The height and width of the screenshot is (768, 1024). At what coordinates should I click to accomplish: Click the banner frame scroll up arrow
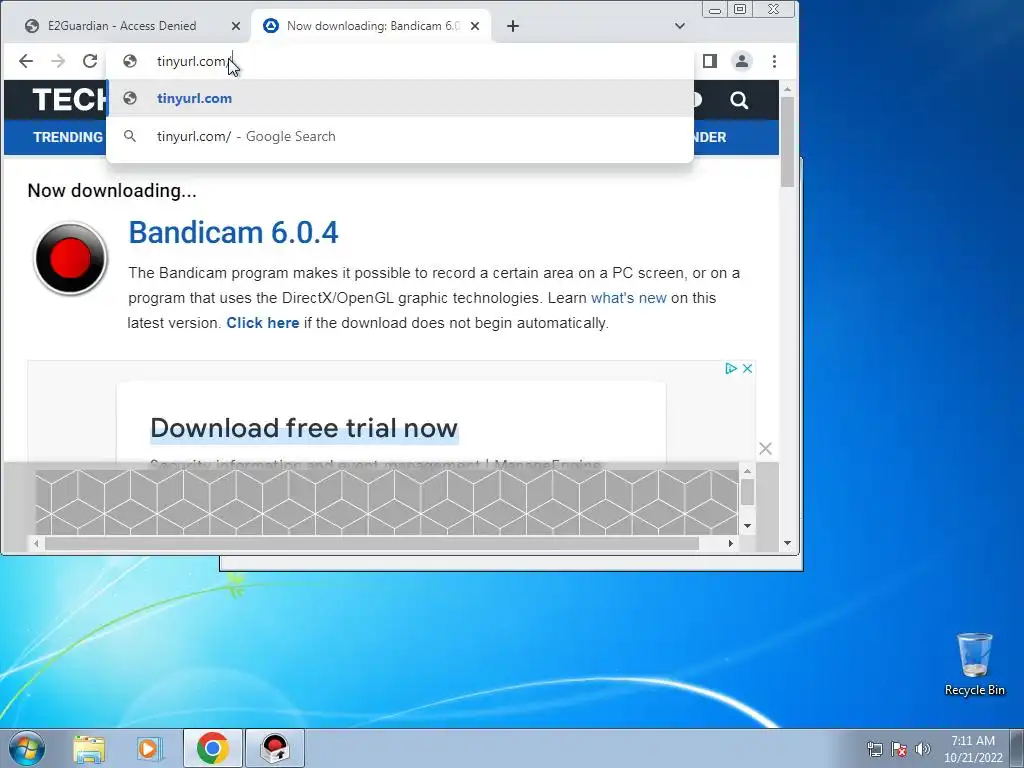[x=747, y=471]
